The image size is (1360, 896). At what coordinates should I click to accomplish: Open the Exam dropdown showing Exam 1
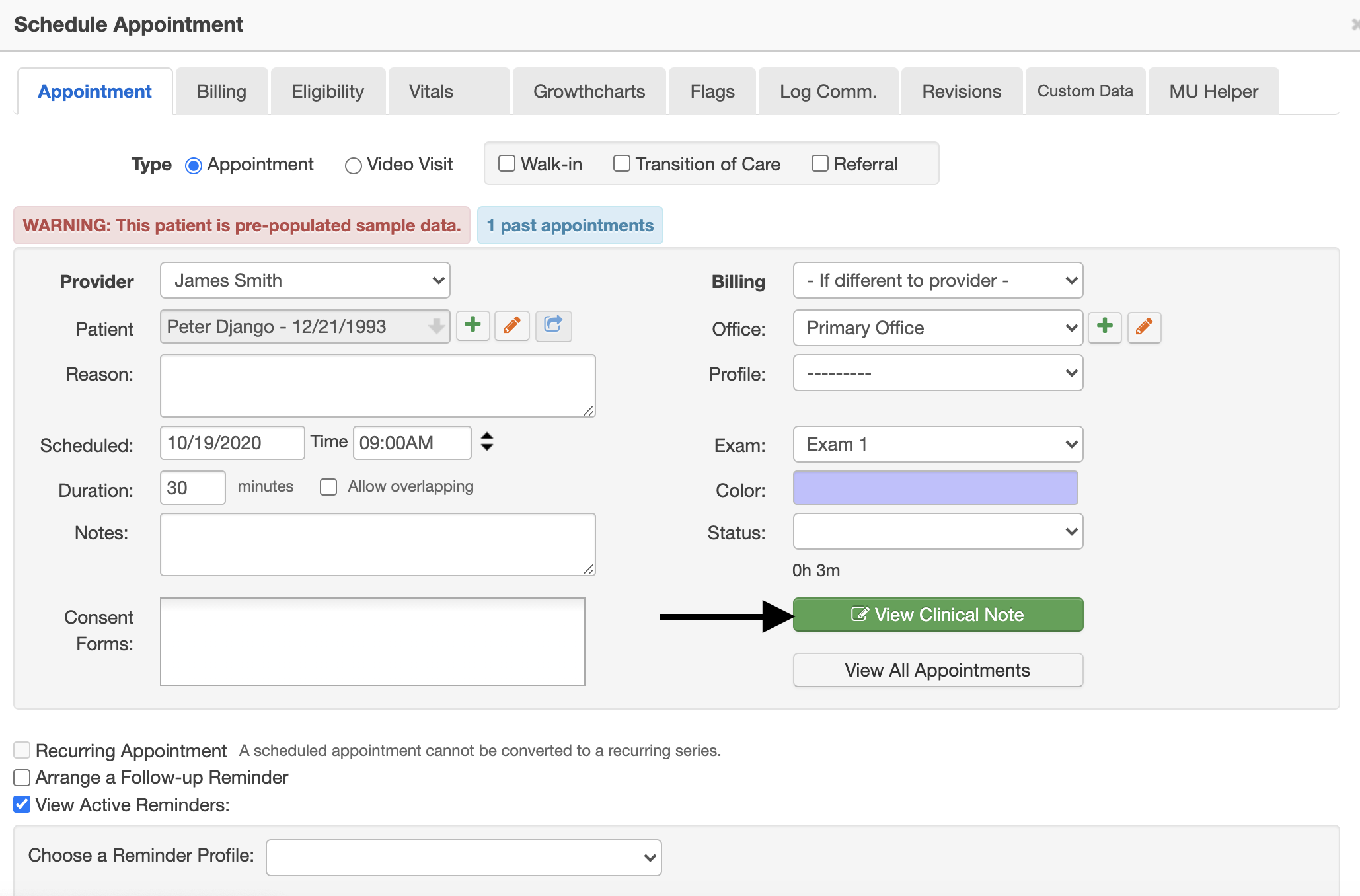coord(938,444)
